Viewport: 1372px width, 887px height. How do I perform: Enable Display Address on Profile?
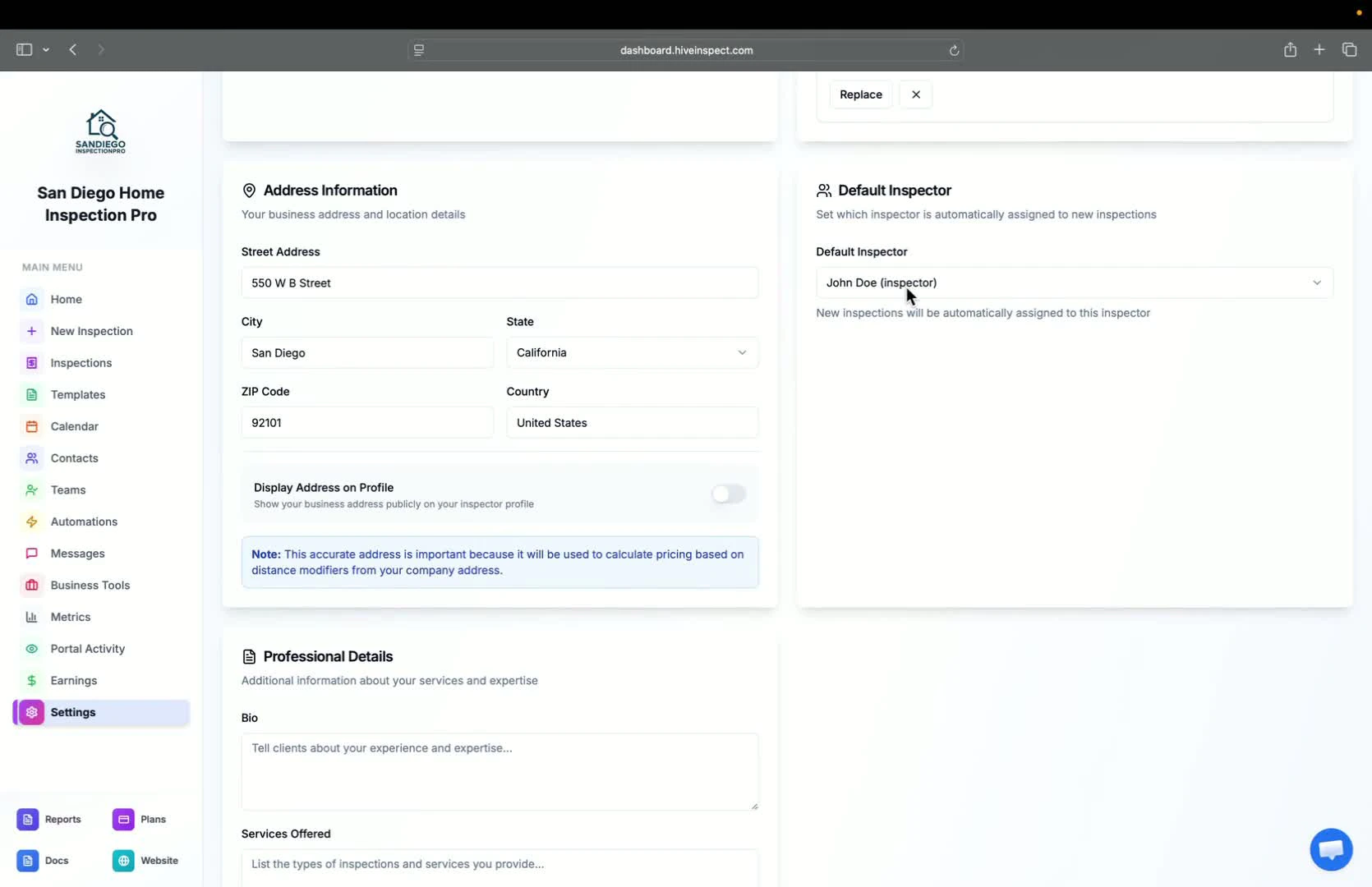(727, 494)
